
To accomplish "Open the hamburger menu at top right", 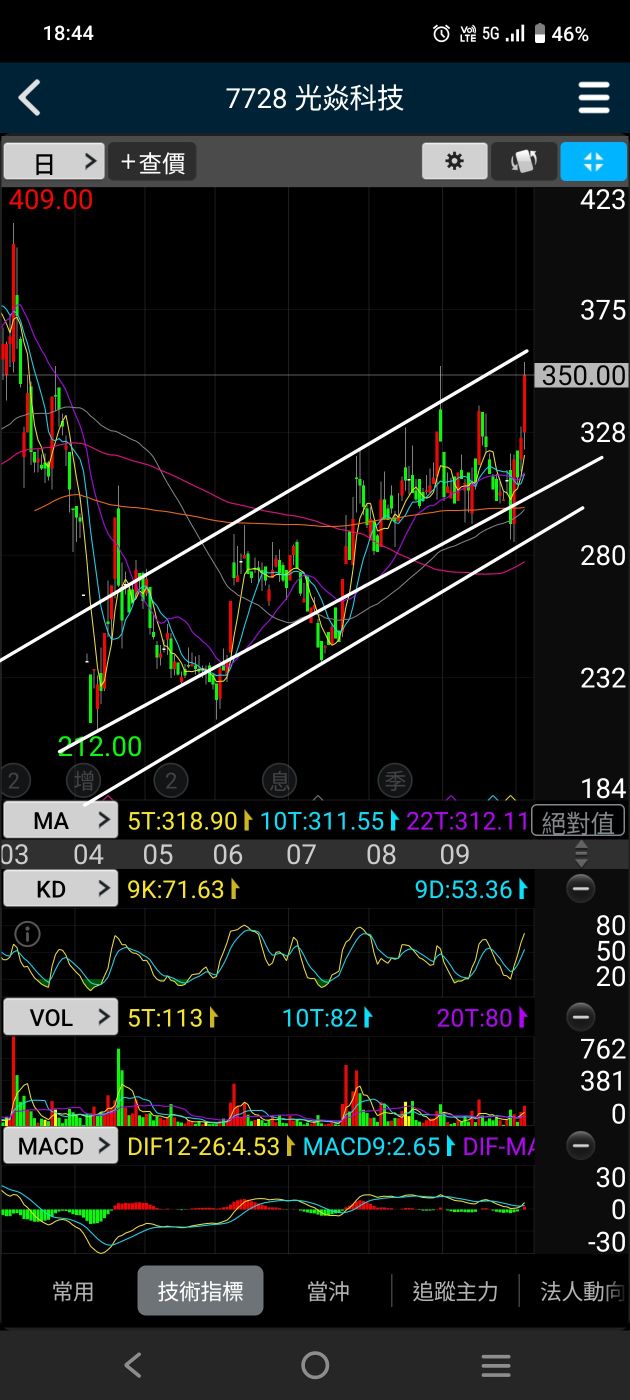I will [594, 98].
